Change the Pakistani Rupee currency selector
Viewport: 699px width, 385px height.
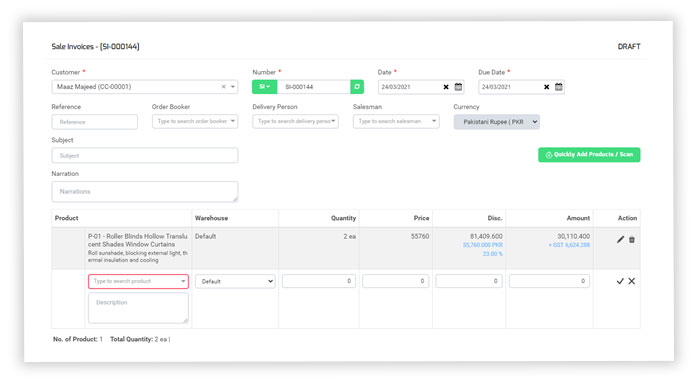497,122
